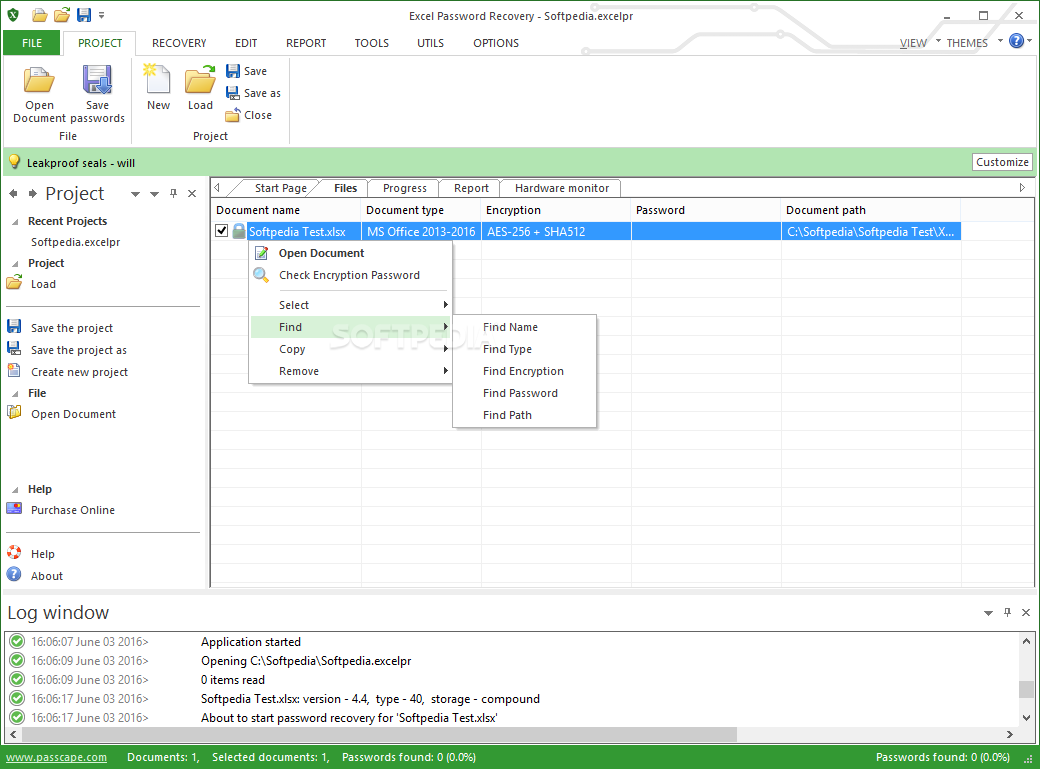Choose Find Path from submenu
Image resolution: width=1040 pixels, height=769 pixels.
pyautogui.click(x=524, y=415)
